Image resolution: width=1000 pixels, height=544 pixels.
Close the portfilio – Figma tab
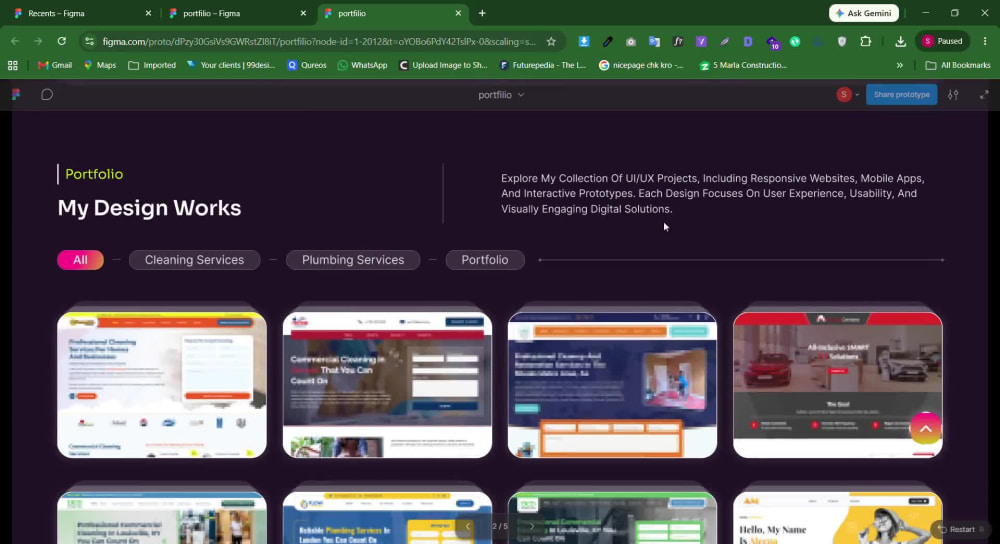coord(303,13)
